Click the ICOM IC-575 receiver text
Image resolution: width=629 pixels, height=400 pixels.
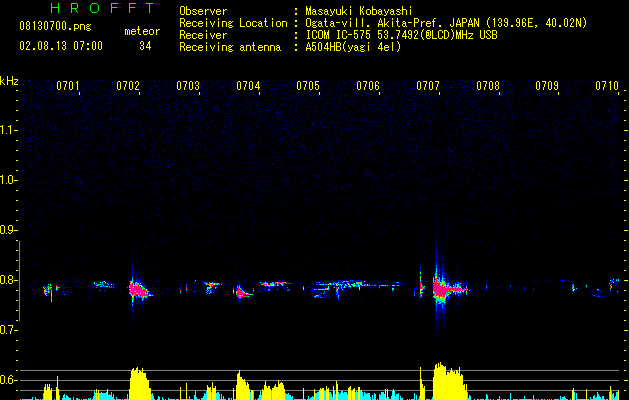tap(401, 35)
